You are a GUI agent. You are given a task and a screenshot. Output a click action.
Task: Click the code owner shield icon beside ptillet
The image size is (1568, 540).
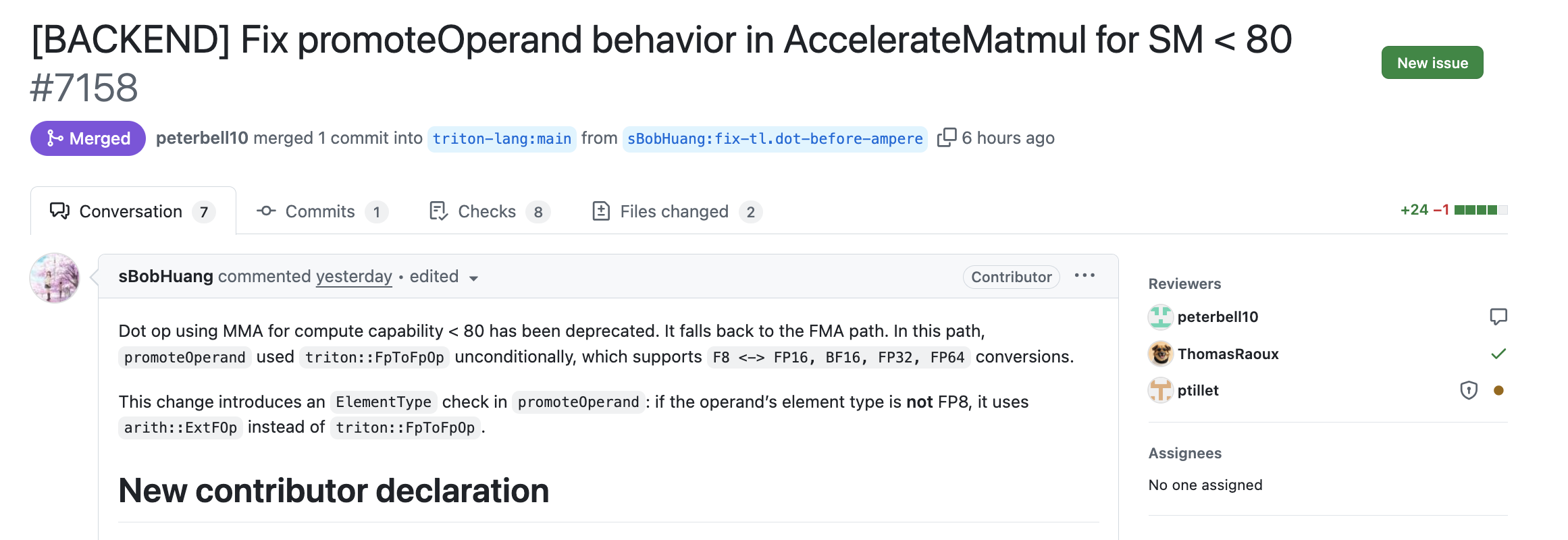pos(1468,390)
